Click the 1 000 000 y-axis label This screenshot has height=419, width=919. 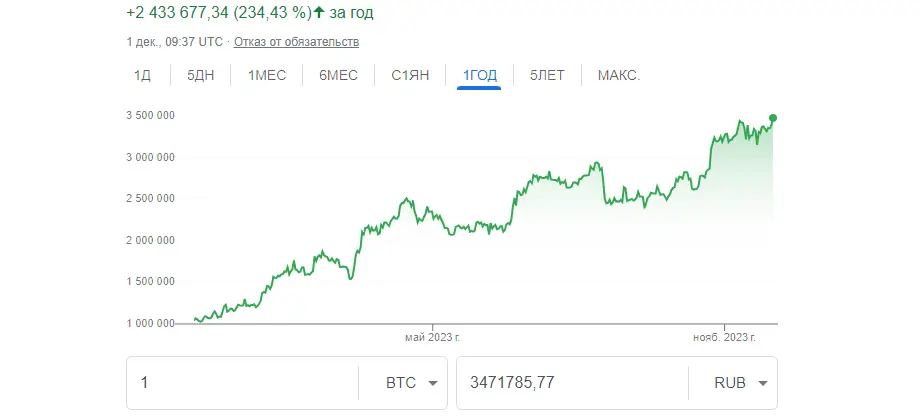point(150,323)
